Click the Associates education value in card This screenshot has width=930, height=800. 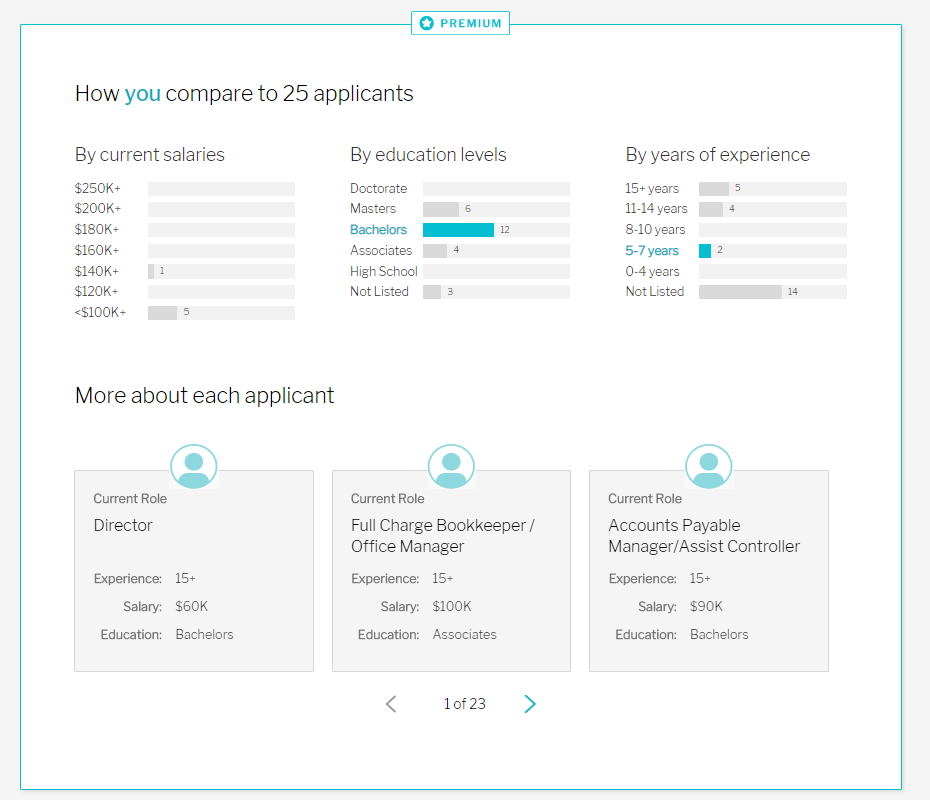point(464,635)
